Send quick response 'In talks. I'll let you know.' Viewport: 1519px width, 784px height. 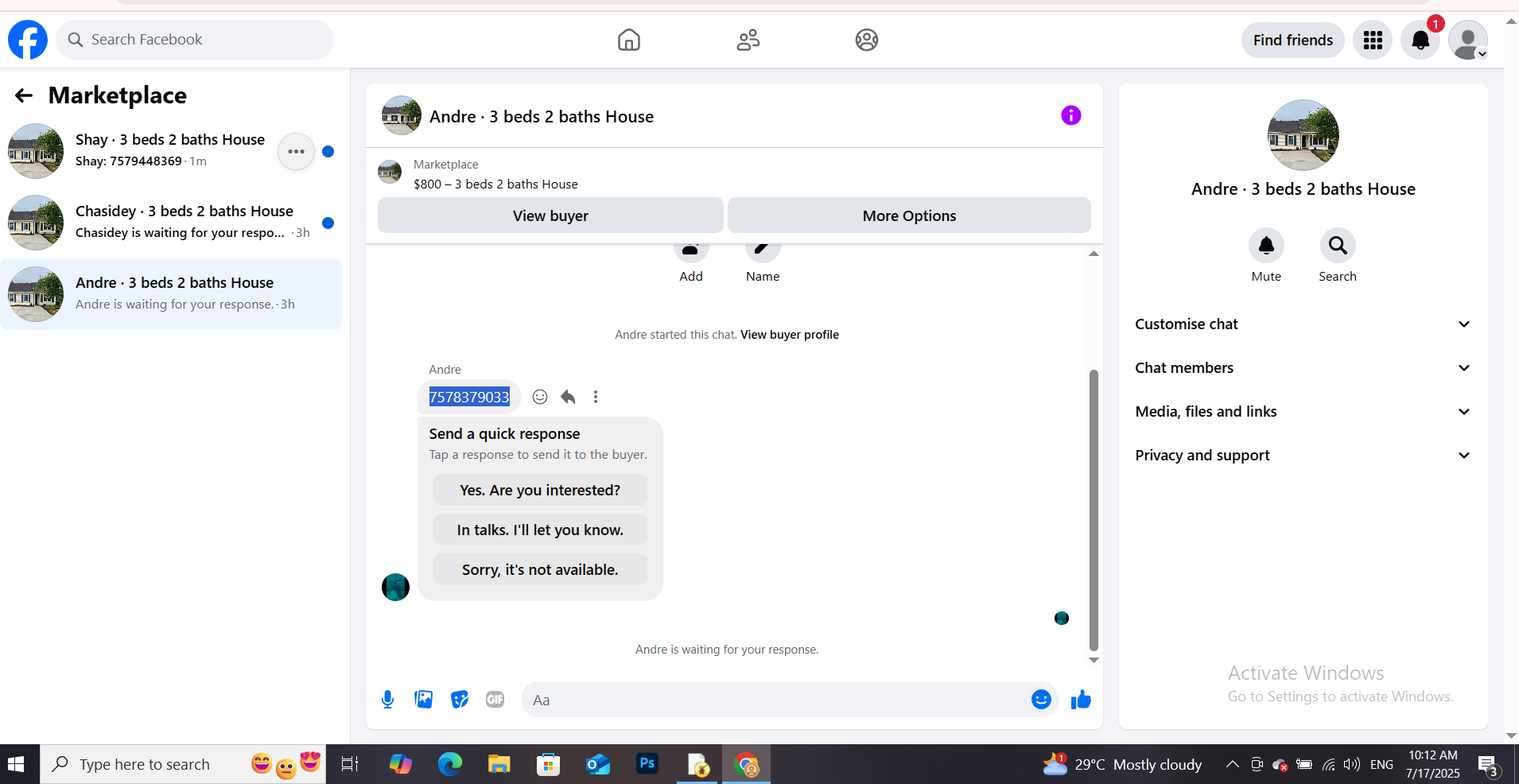[540, 530]
